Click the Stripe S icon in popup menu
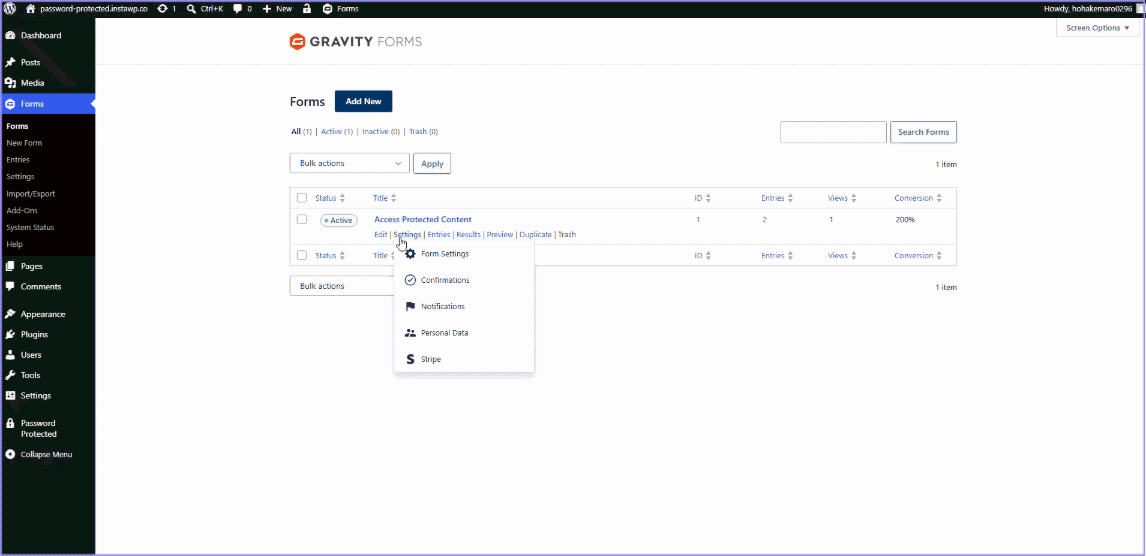The image size is (1146, 556). pos(410,359)
